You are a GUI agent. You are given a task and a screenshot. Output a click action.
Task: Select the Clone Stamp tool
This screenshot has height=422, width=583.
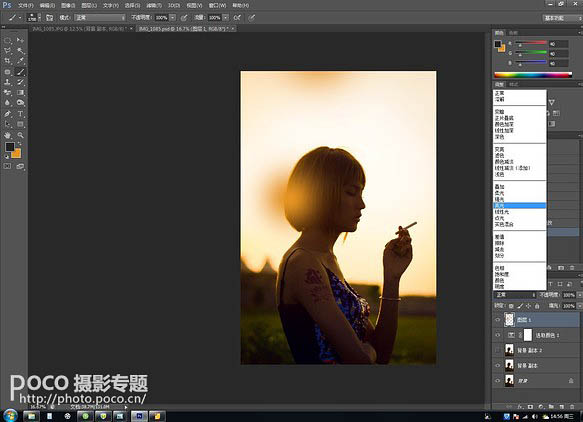[7, 82]
